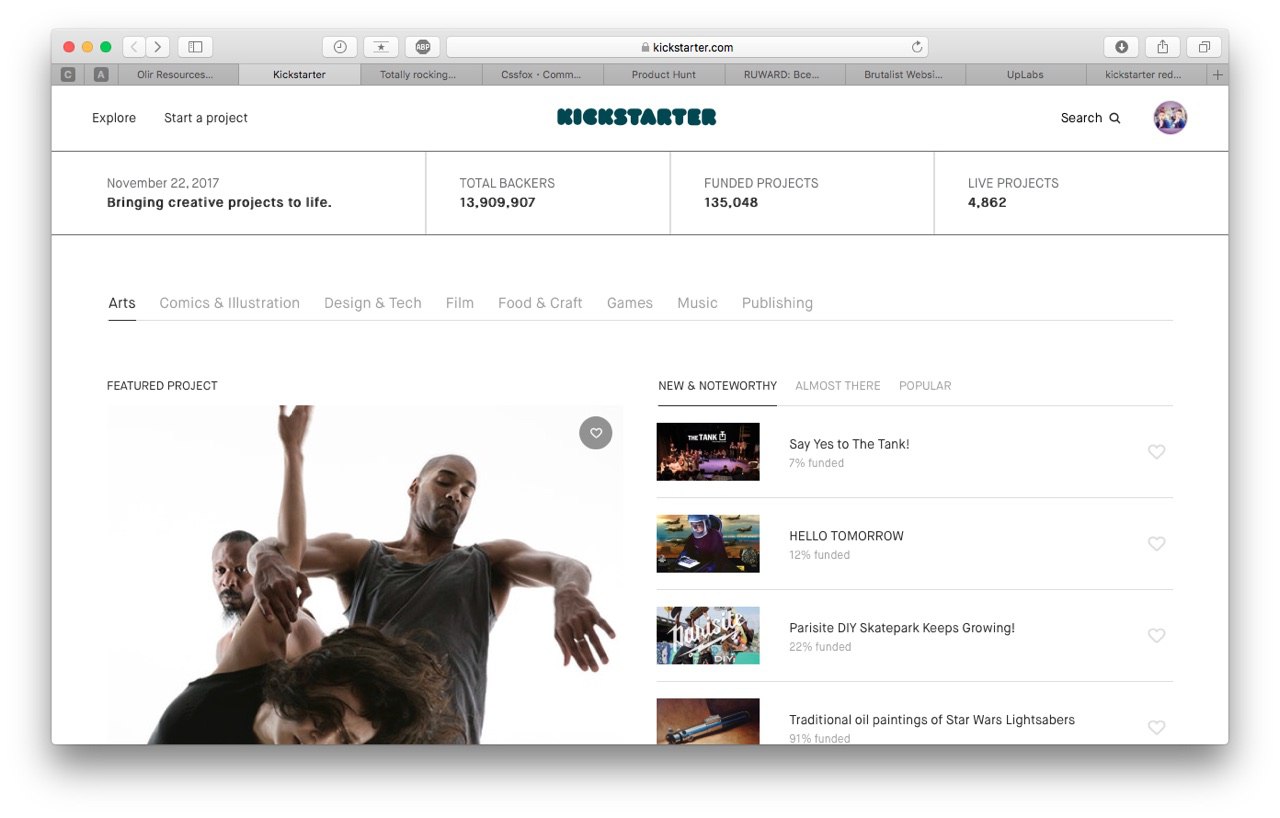Switch to the Cssfox browser tab
This screenshot has height=818, width=1280.
click(541, 75)
